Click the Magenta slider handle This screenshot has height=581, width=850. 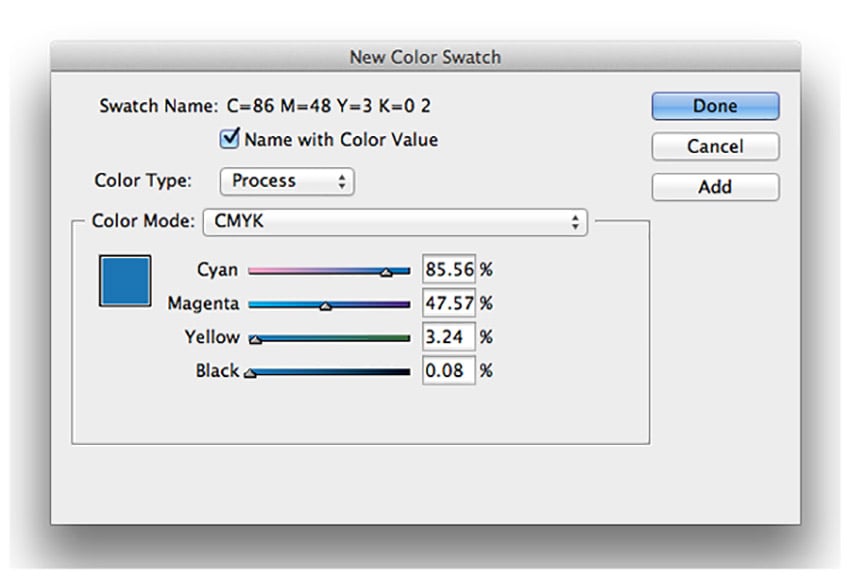tap(327, 304)
